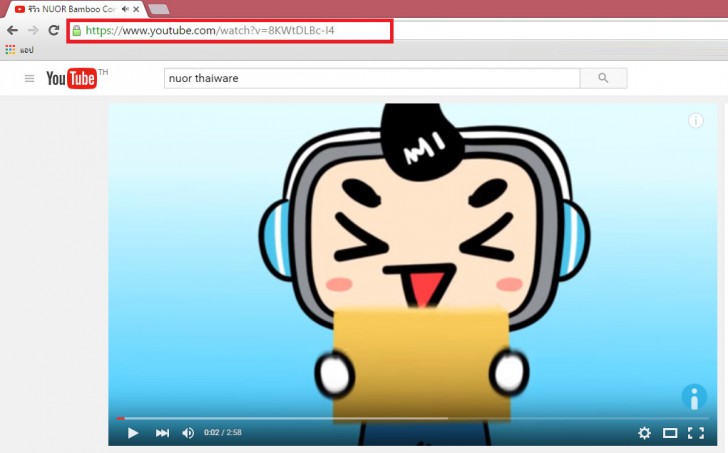The image size is (728, 453).
Task: Enter full screen video mode
Action: [x=696, y=433]
